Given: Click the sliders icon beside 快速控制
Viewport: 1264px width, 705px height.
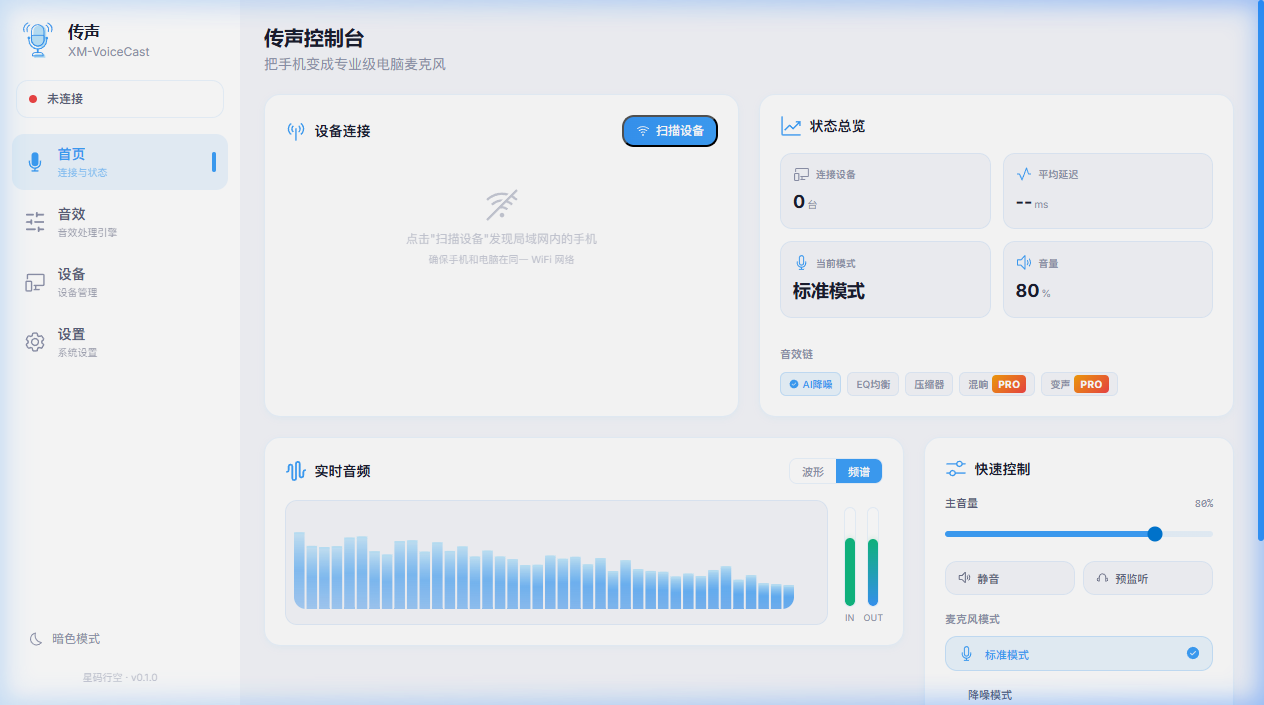Looking at the screenshot, I should pyautogui.click(x=956, y=468).
